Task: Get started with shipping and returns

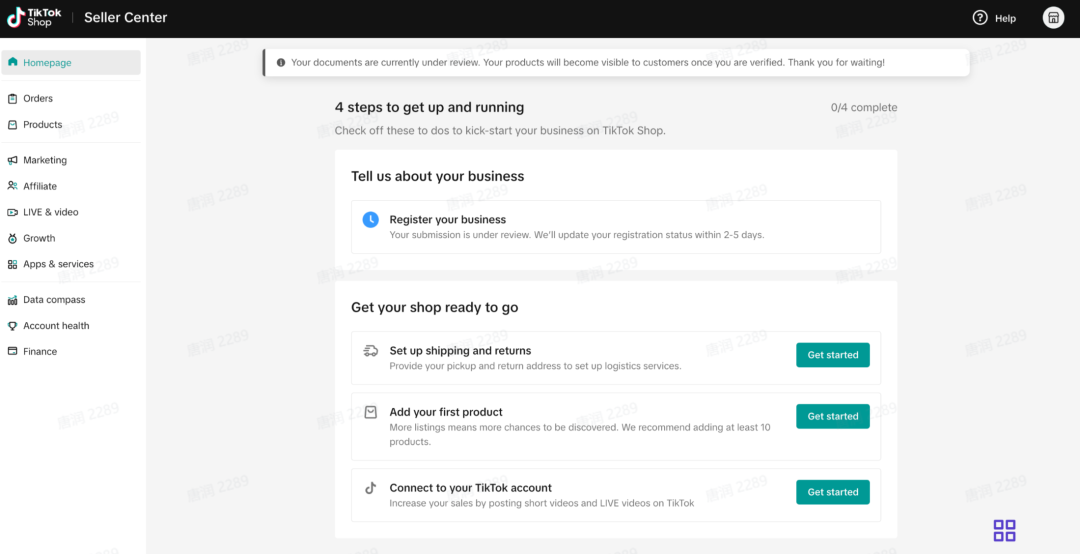Action: pyautogui.click(x=832, y=355)
